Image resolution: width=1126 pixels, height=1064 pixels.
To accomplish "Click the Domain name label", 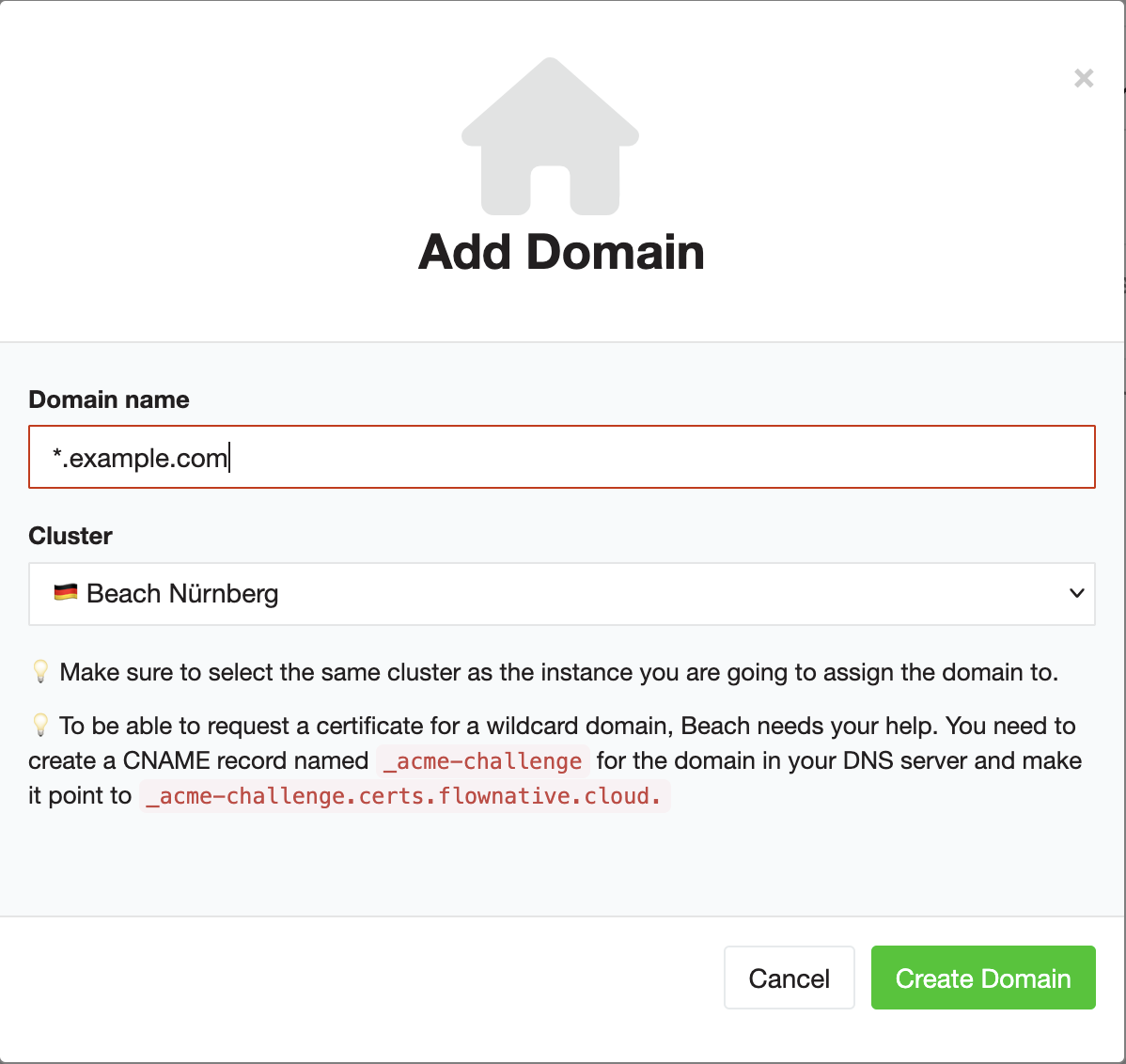I will pos(109,399).
